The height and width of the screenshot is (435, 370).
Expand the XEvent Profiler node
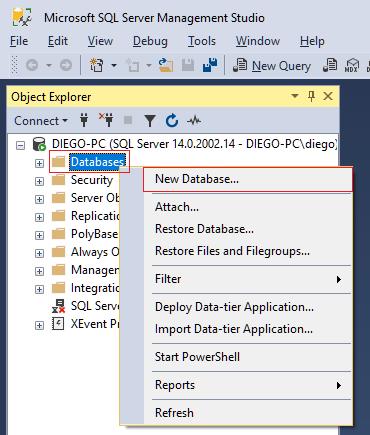[x=39, y=325]
